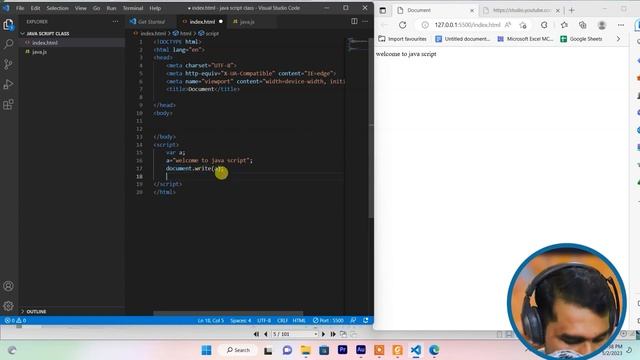The height and width of the screenshot is (360, 640).
Task: Click the errors and warnings indicator in the status bar
Action: 15,320
